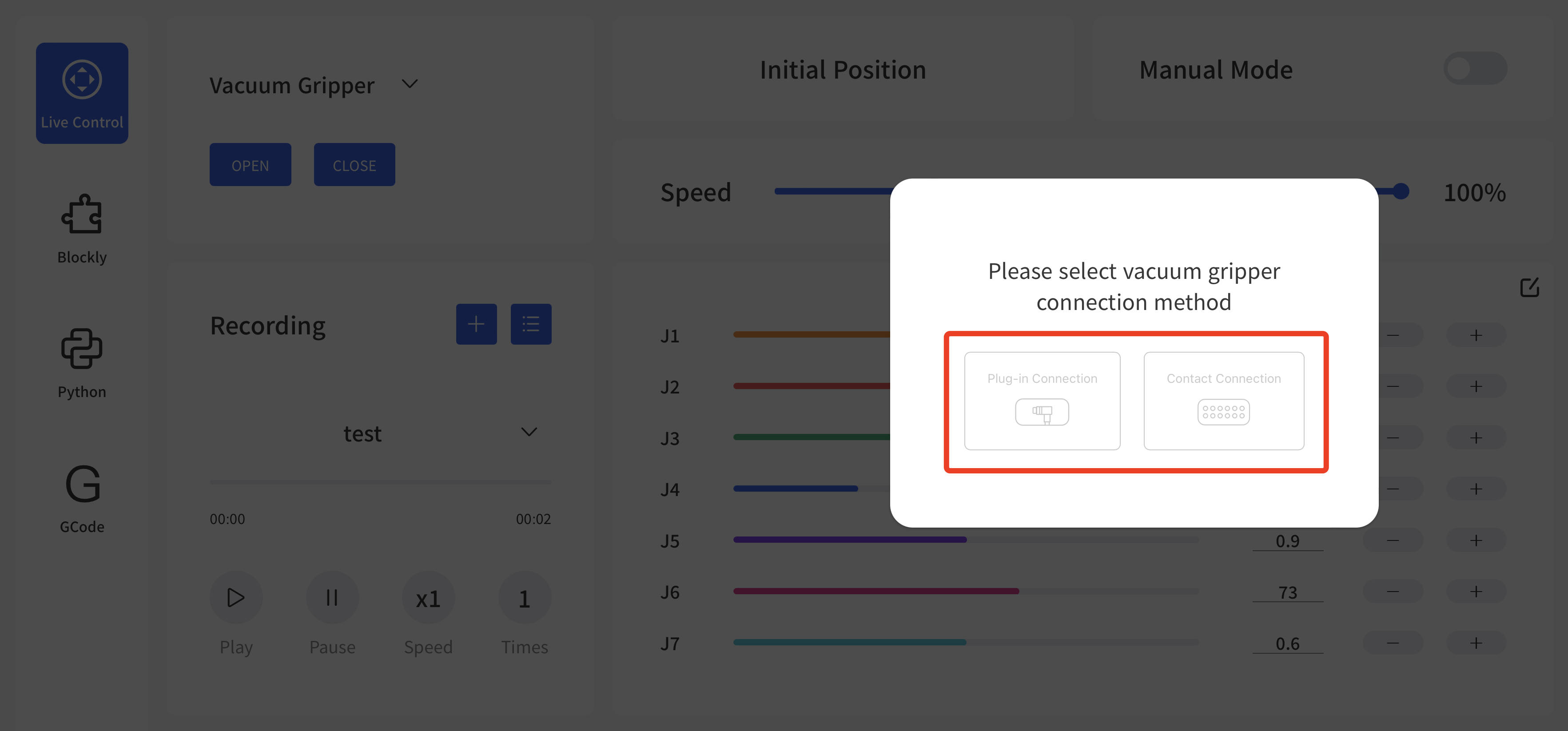Expand the Vacuum Gripper dropdown
Image resolution: width=1568 pixels, height=731 pixels.
coord(410,84)
